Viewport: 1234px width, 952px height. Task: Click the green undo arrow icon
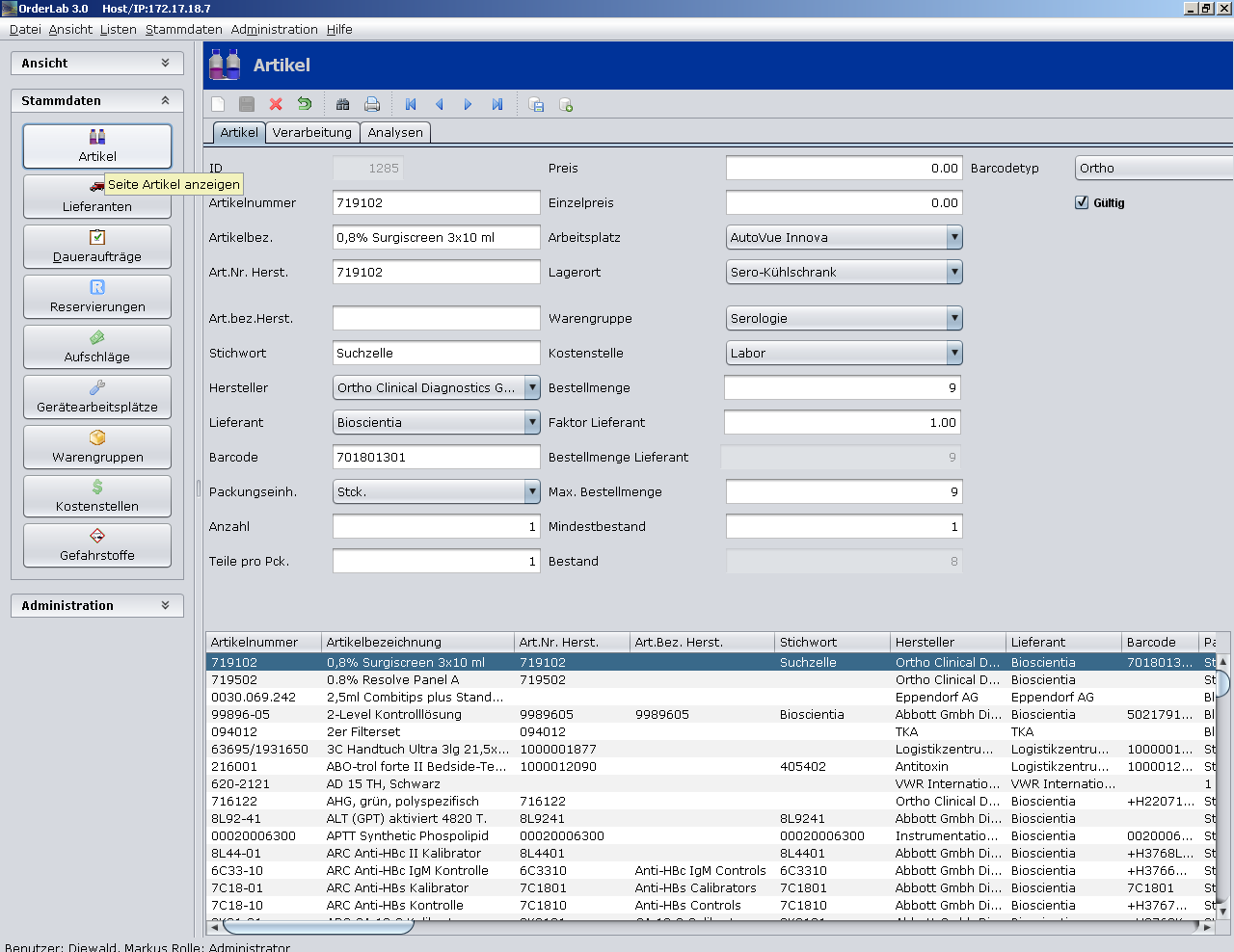[x=305, y=104]
